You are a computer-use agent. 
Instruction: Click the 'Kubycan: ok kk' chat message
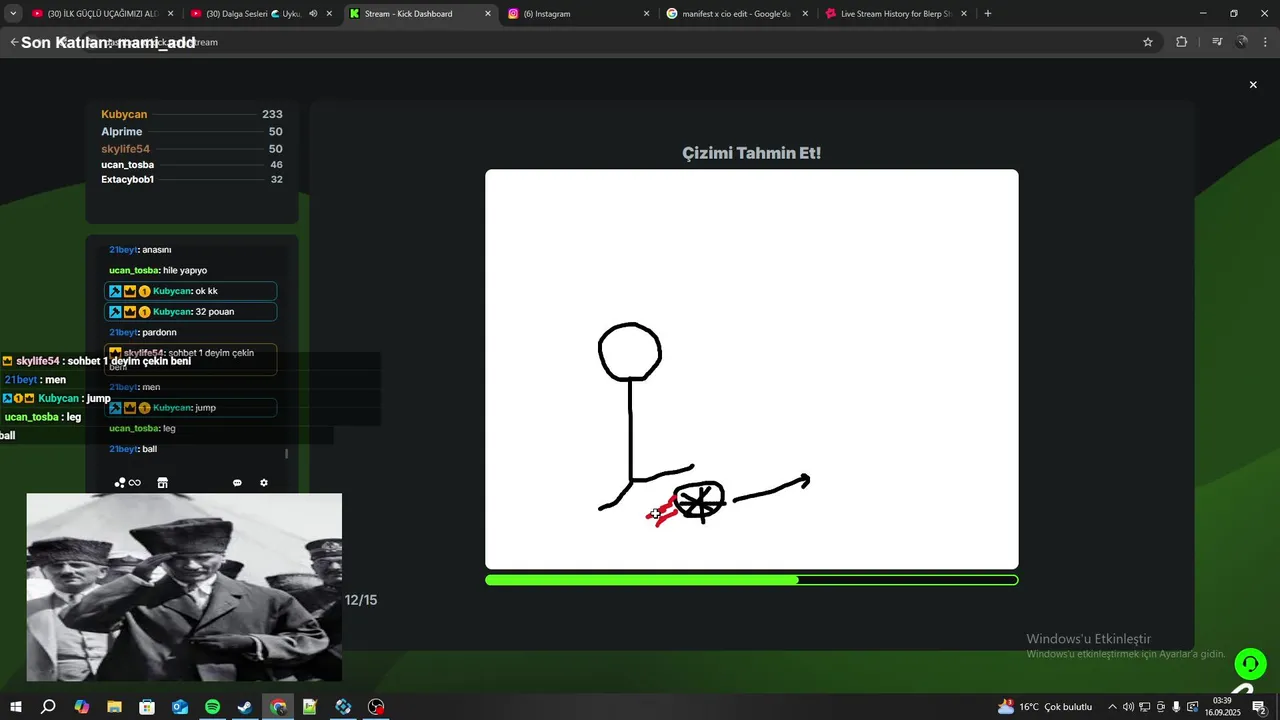tap(190, 291)
